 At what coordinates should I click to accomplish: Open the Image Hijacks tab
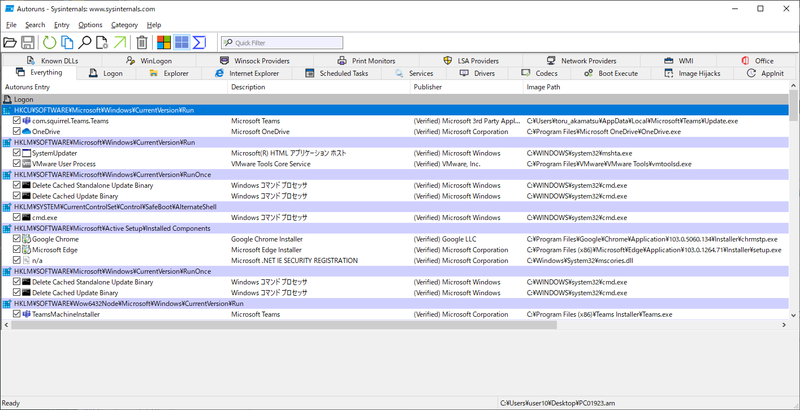[692, 73]
